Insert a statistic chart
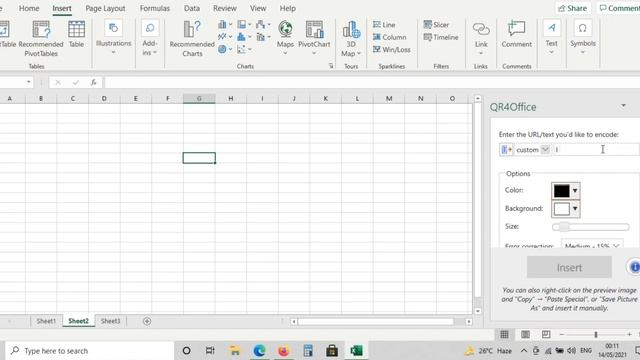The image size is (640, 360). click(x=244, y=37)
